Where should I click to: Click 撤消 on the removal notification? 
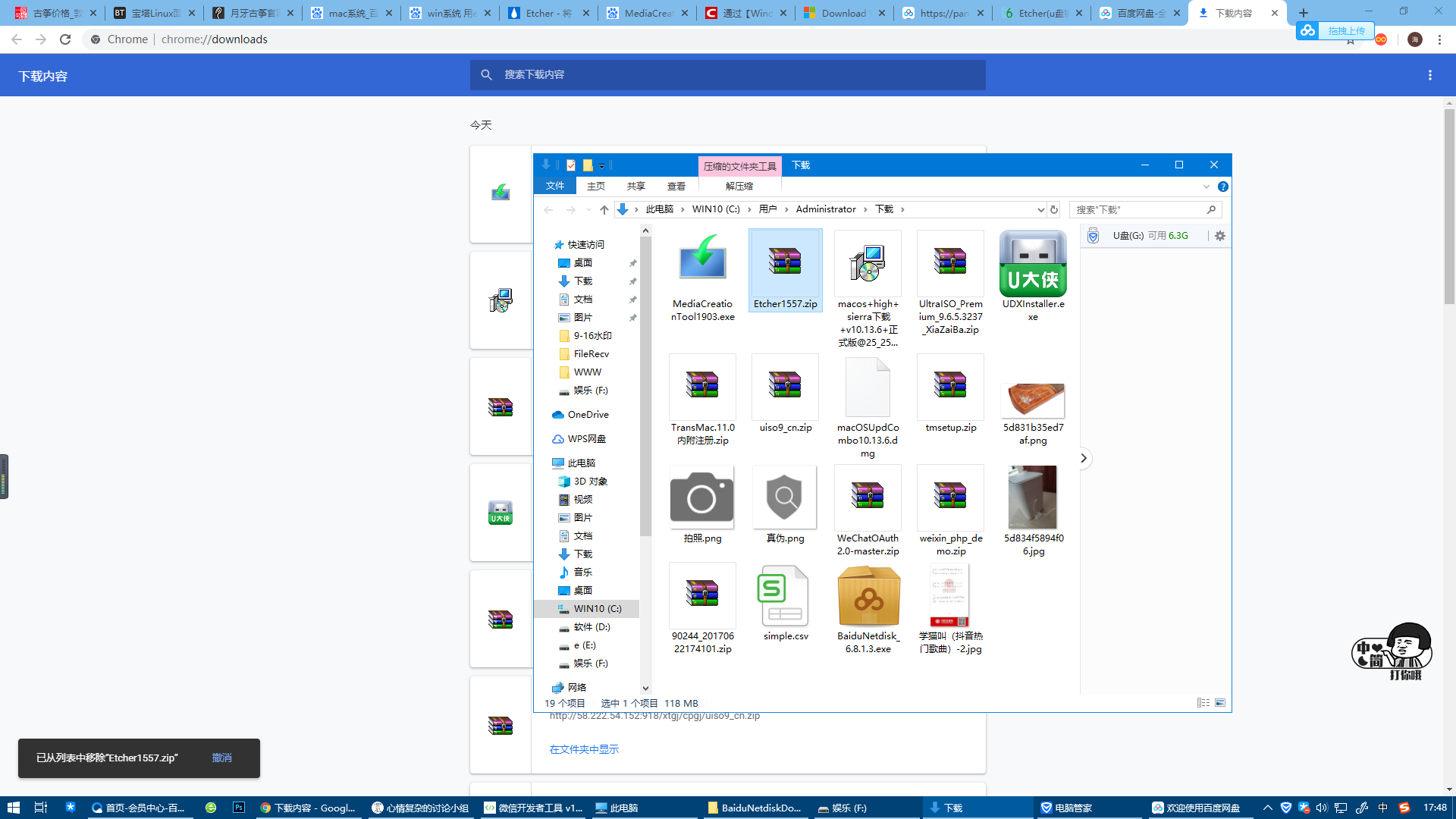[x=221, y=758]
